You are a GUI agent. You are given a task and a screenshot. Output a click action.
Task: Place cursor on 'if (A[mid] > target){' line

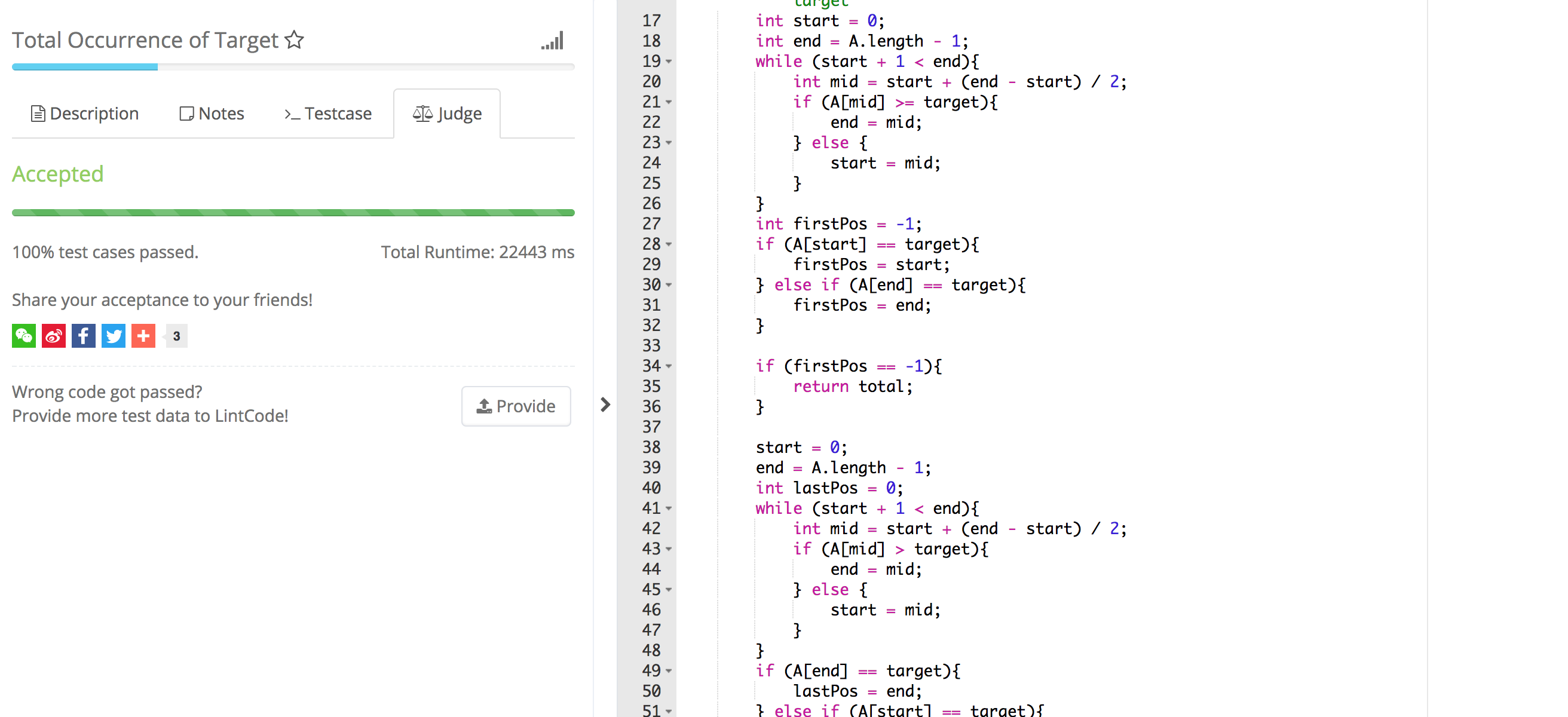890,549
